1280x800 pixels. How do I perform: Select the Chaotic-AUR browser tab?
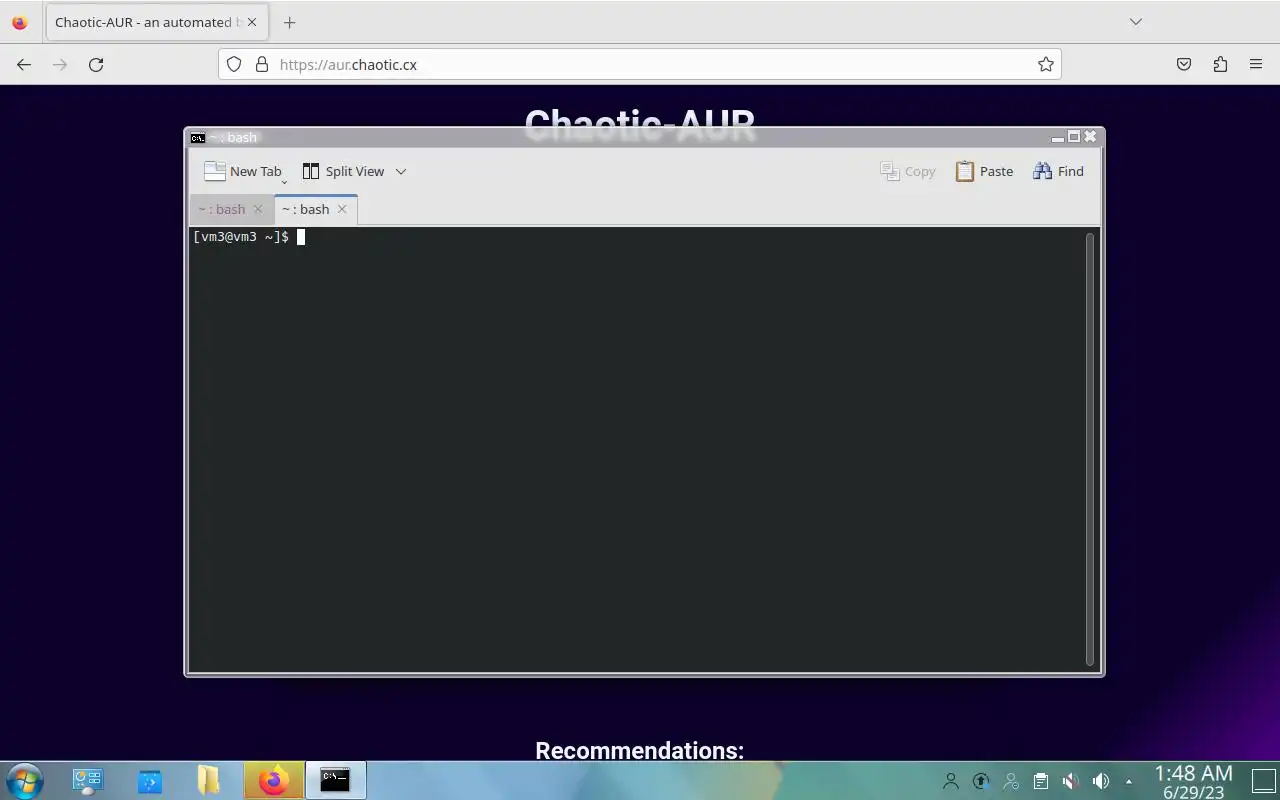(155, 22)
